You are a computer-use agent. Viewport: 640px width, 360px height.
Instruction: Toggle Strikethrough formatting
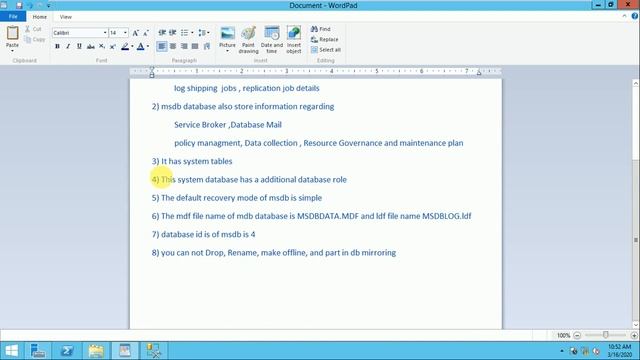pos(91,47)
